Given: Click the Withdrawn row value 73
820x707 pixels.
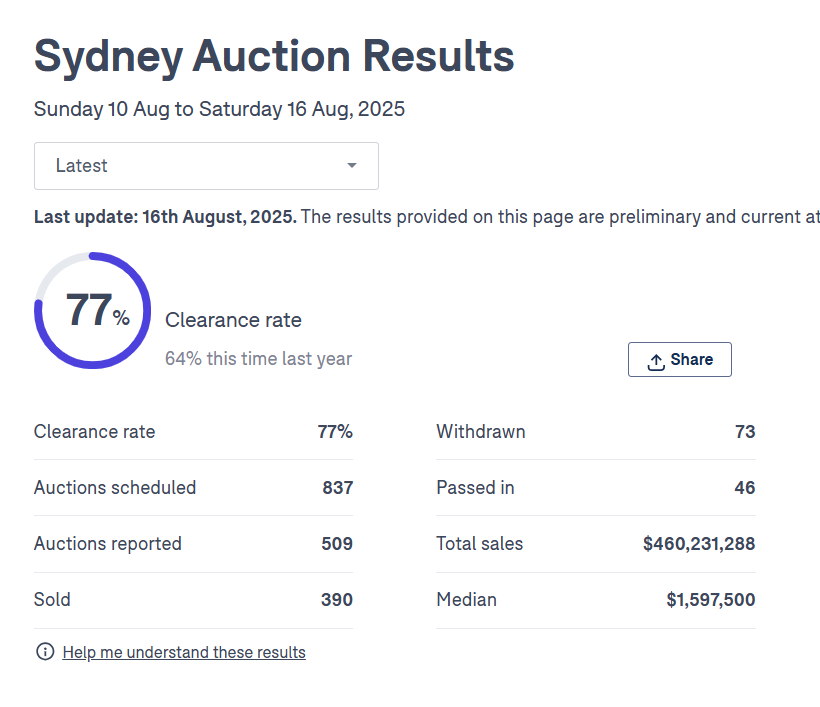Looking at the screenshot, I should tap(744, 432).
